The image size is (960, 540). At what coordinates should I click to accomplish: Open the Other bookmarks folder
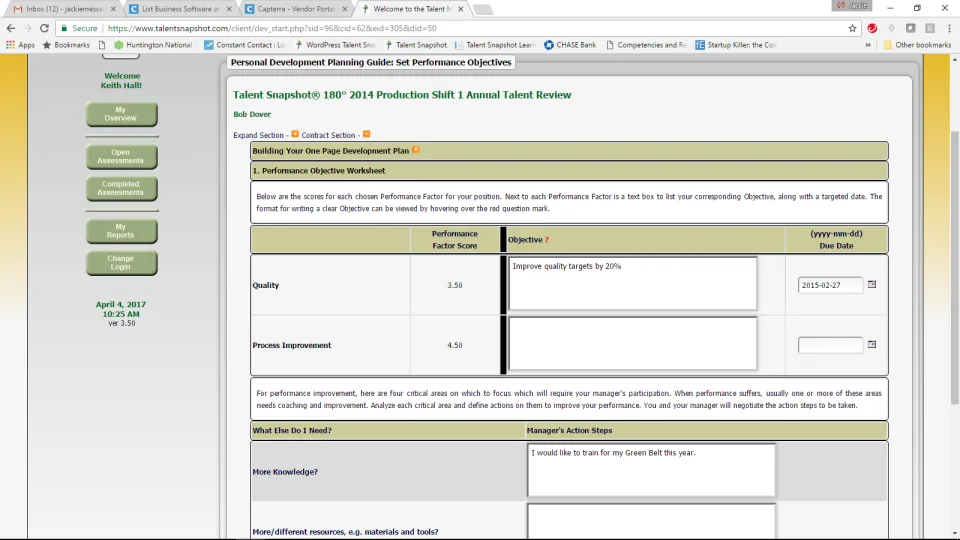pyautogui.click(x=917, y=45)
